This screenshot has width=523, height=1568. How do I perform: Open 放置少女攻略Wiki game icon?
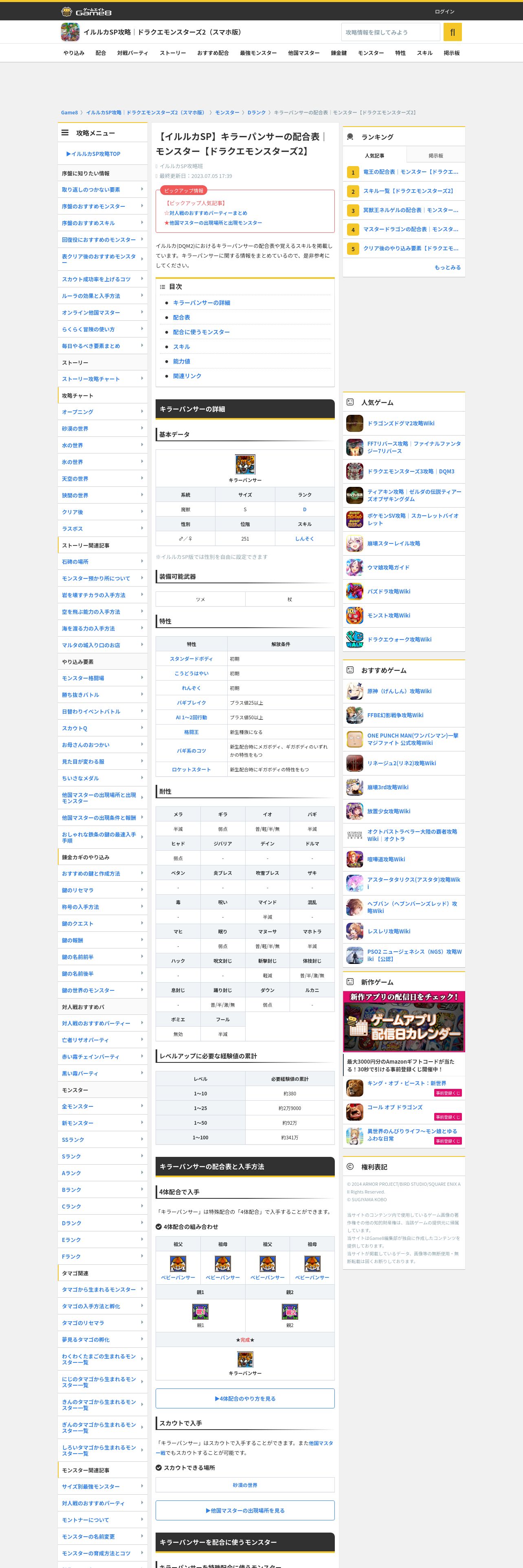pyautogui.click(x=354, y=811)
